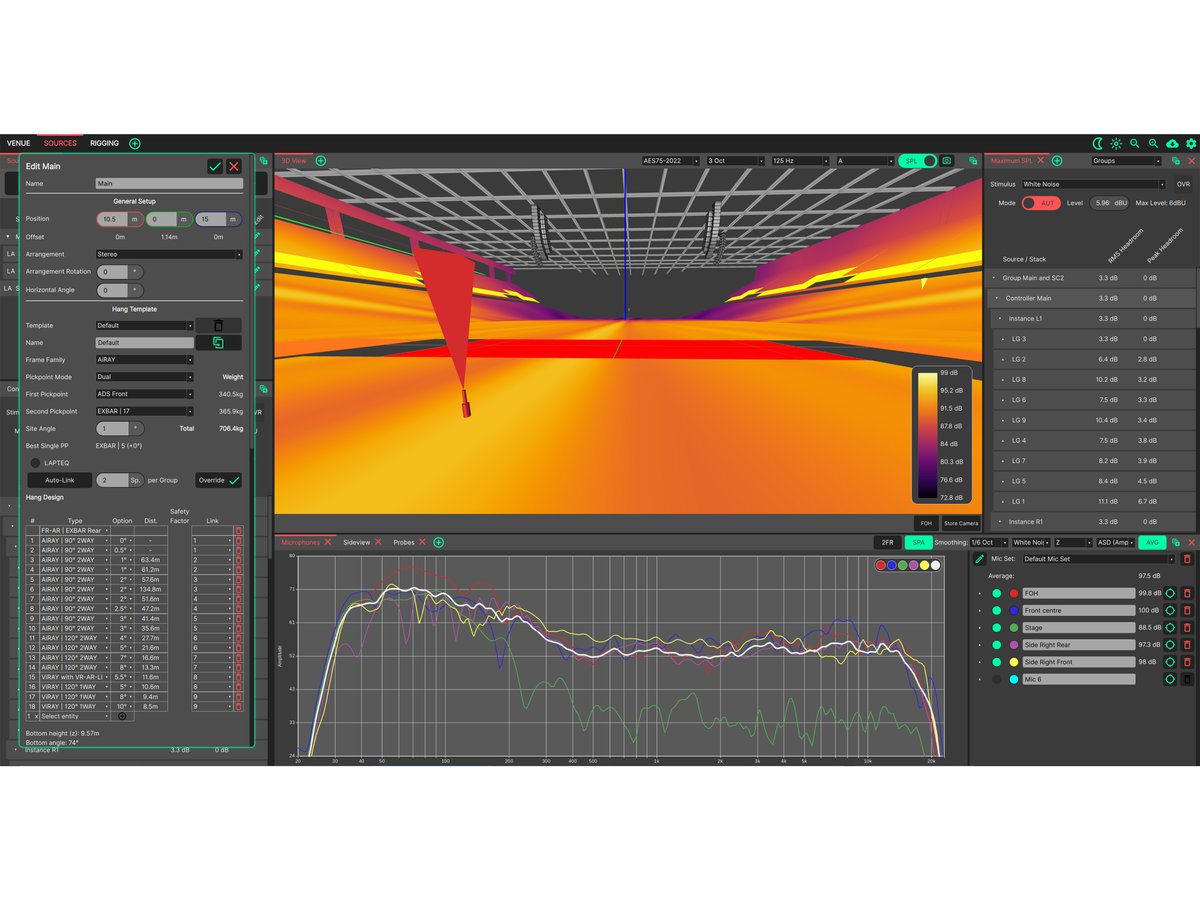Select the Maximum SPL tab
This screenshot has width=1200, height=900.
coord(1011,160)
